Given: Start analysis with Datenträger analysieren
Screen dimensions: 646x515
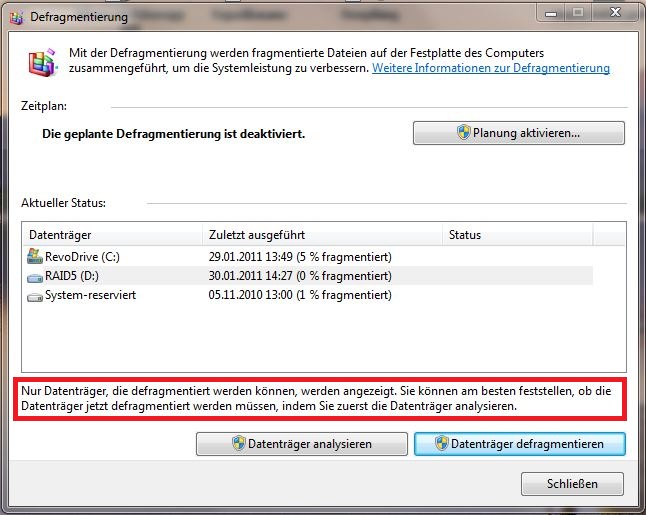Looking at the screenshot, I should pyautogui.click(x=302, y=444).
